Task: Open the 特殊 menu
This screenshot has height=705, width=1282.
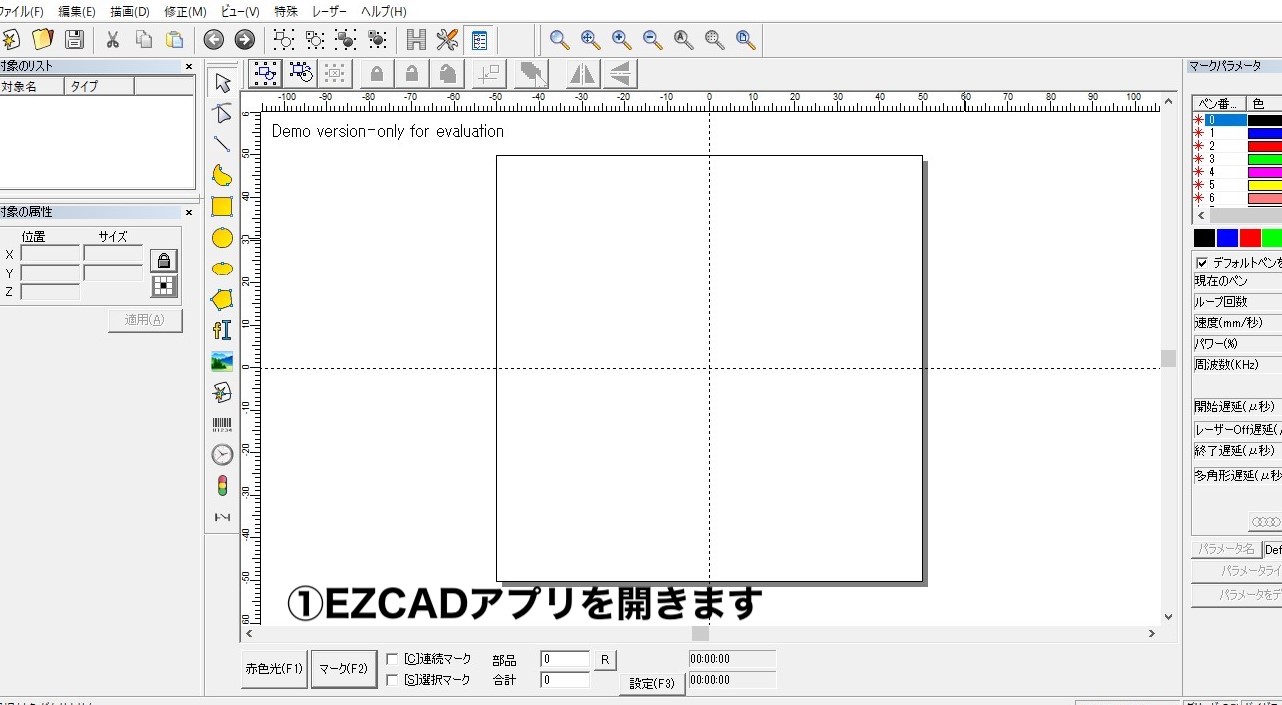Action: point(286,12)
